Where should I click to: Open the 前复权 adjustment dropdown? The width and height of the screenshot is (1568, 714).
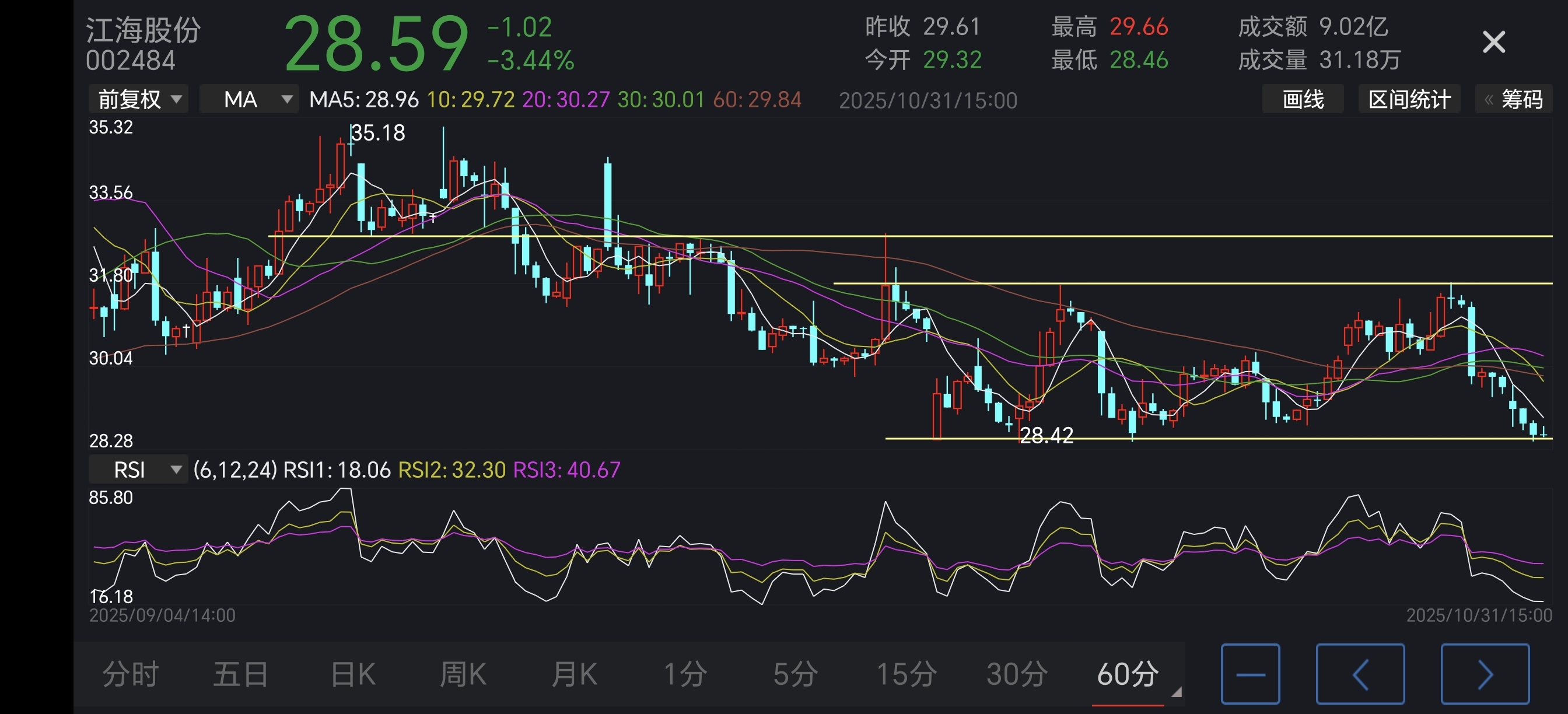coord(139,99)
